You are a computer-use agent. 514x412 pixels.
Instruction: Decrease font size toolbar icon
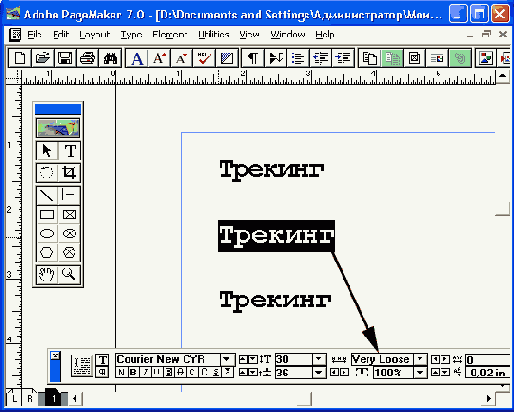[182, 58]
